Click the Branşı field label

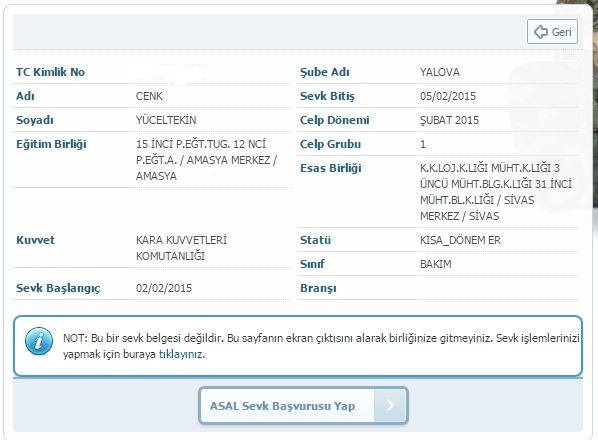(318, 288)
